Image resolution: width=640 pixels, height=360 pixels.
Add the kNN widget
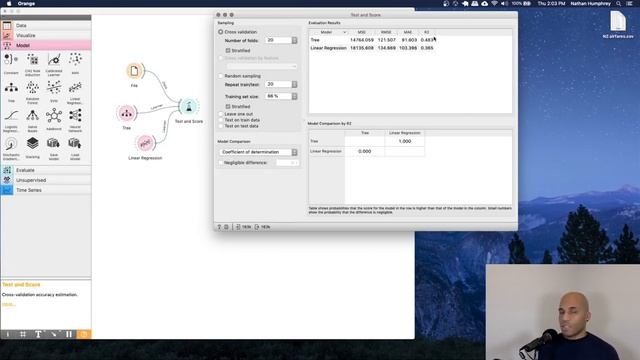click(x=75, y=62)
